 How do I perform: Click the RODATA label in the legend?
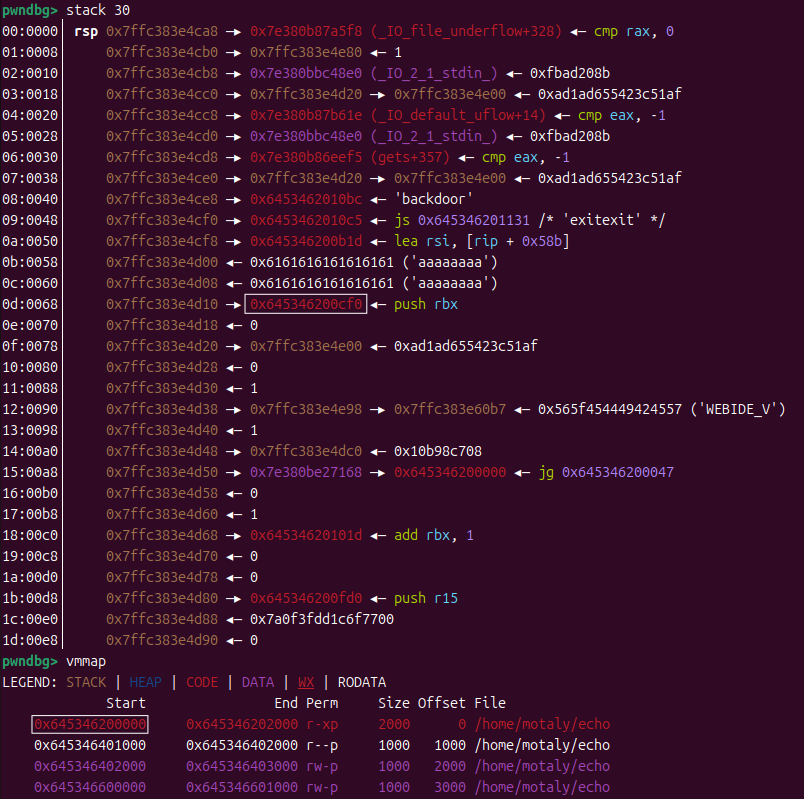[361, 682]
